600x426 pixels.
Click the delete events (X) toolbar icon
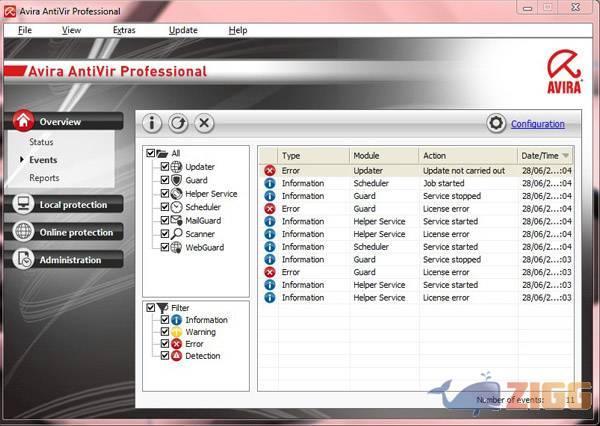pyautogui.click(x=204, y=123)
